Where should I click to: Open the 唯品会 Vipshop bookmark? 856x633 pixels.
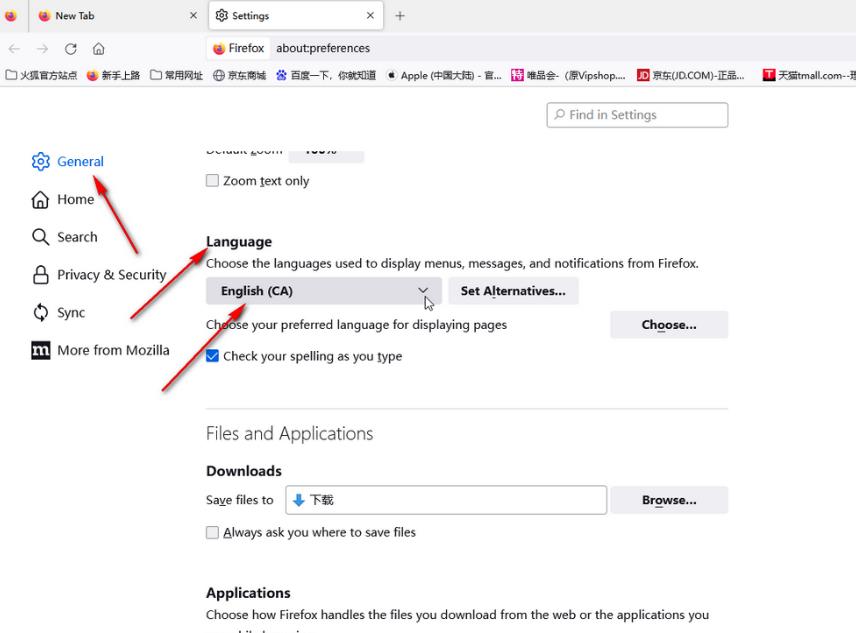(568, 75)
